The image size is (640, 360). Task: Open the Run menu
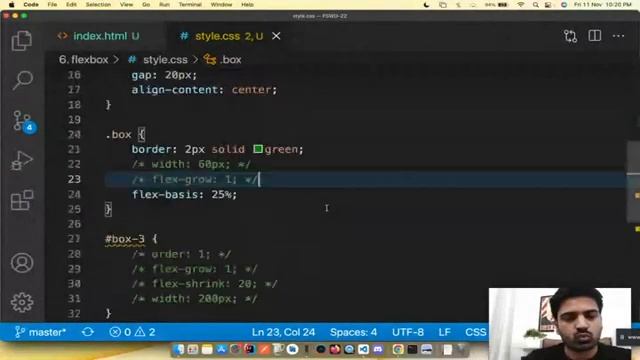[164, 4]
